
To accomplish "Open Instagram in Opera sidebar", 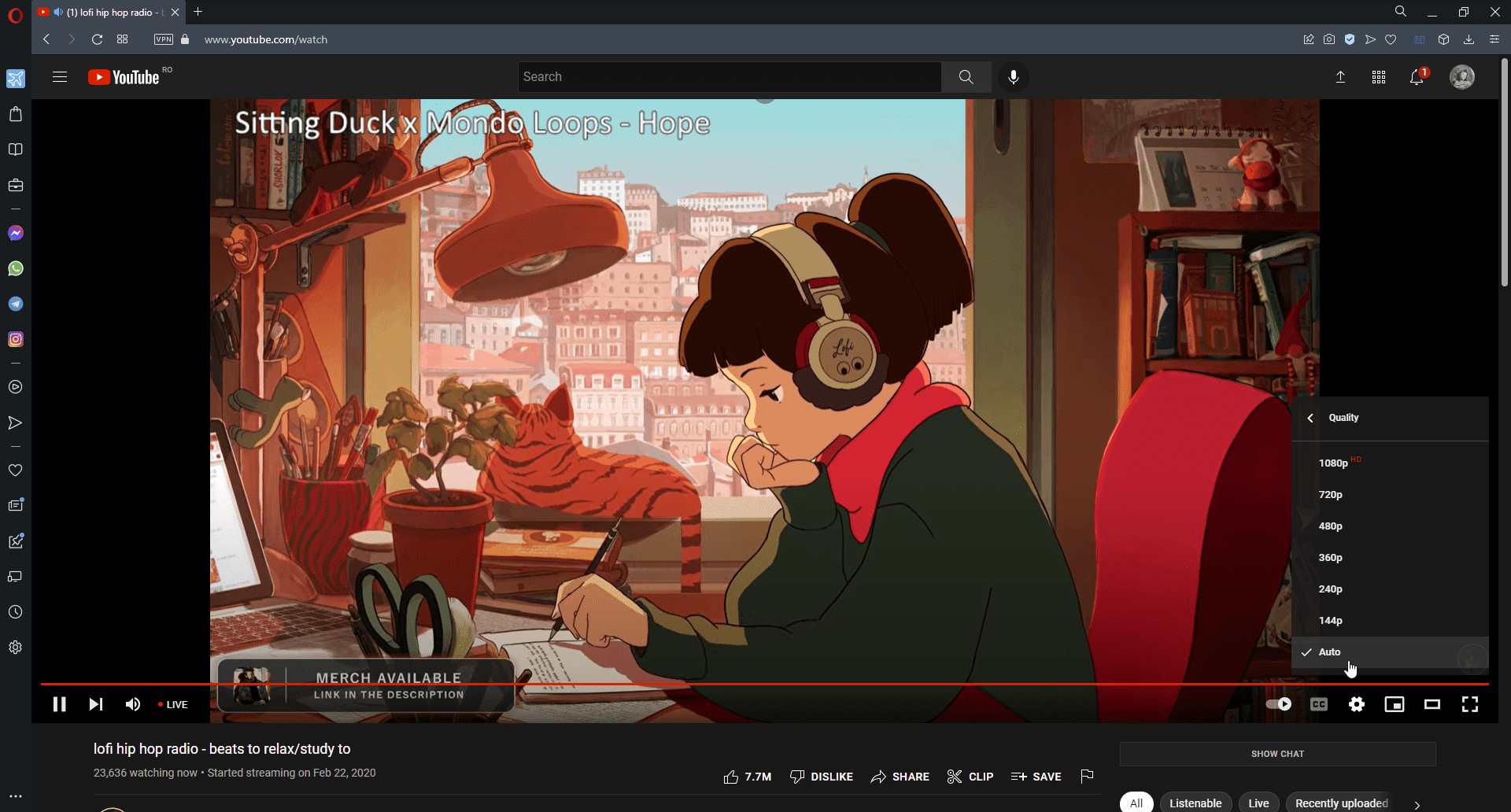I will point(16,339).
